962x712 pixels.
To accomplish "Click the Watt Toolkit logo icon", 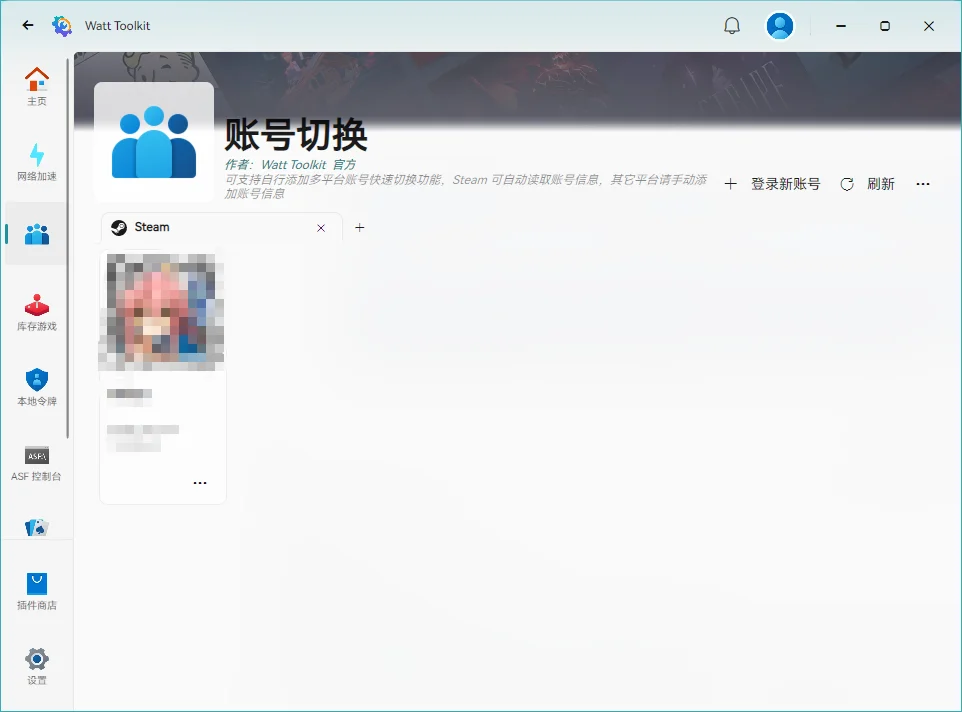I will [62, 26].
